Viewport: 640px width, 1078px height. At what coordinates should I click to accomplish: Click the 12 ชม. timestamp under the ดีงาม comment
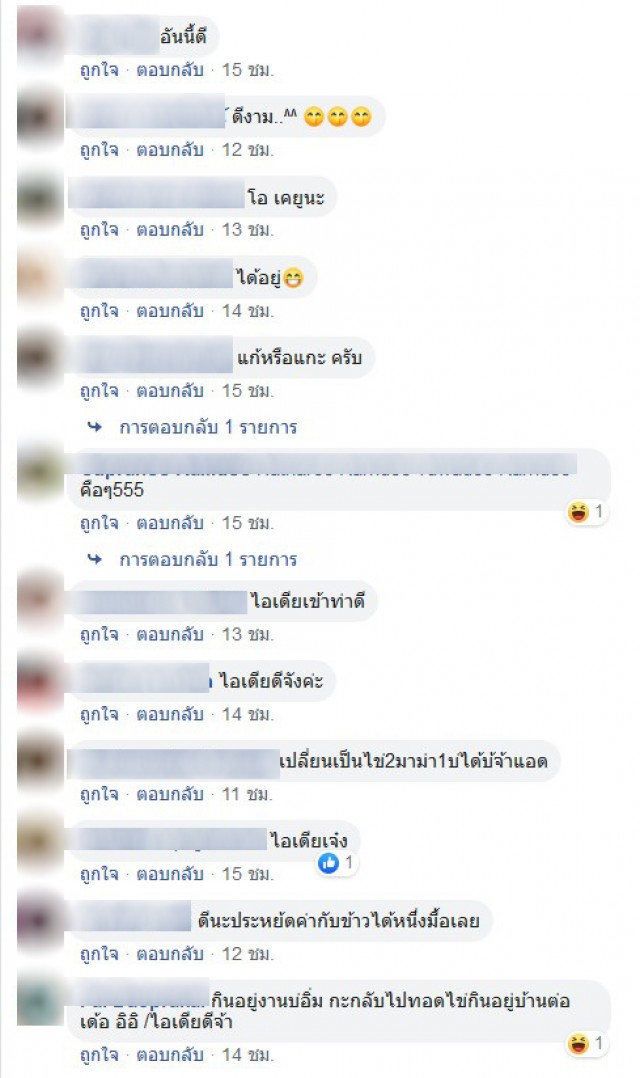[247, 150]
